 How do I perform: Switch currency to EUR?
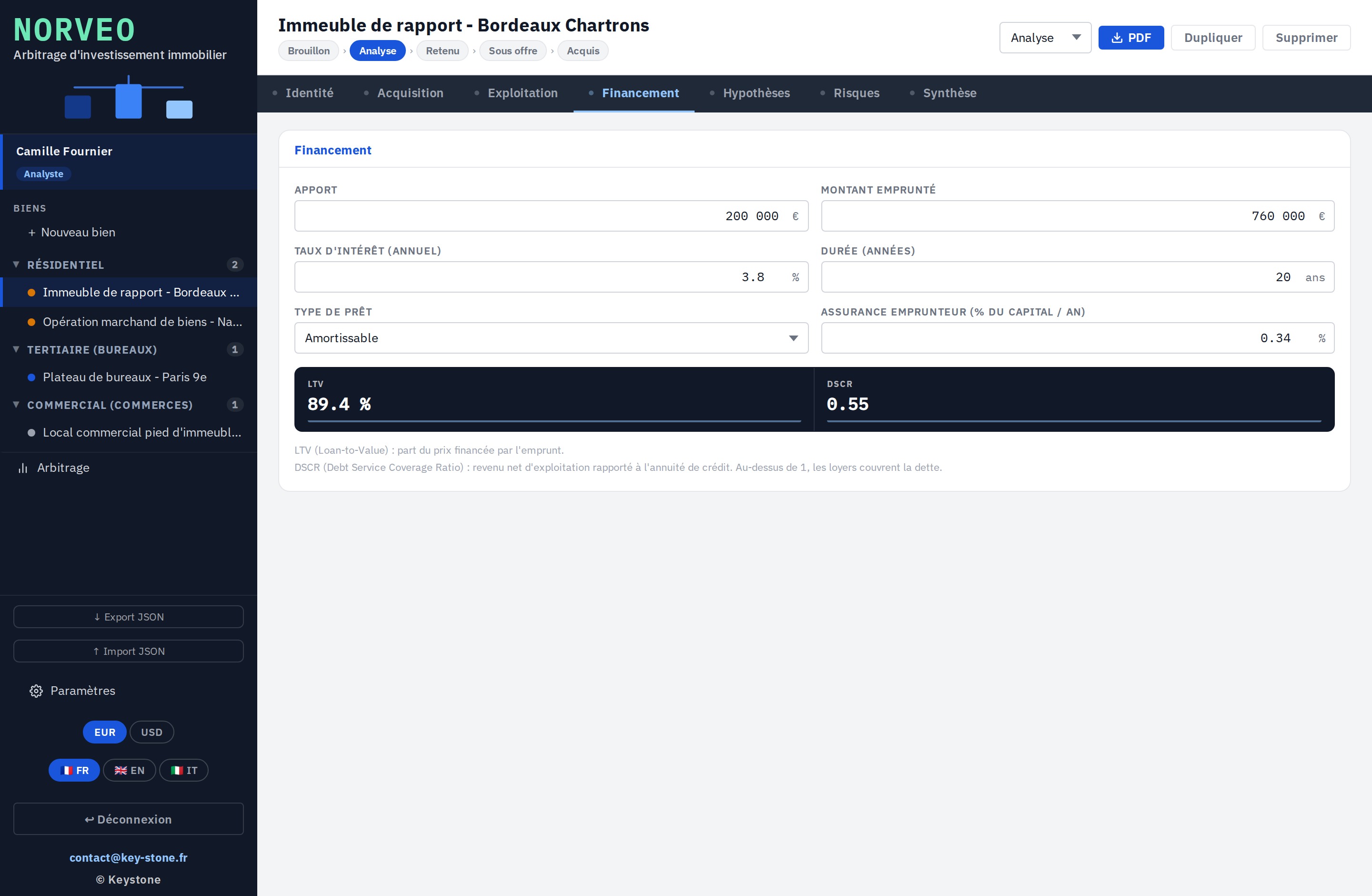click(x=104, y=732)
